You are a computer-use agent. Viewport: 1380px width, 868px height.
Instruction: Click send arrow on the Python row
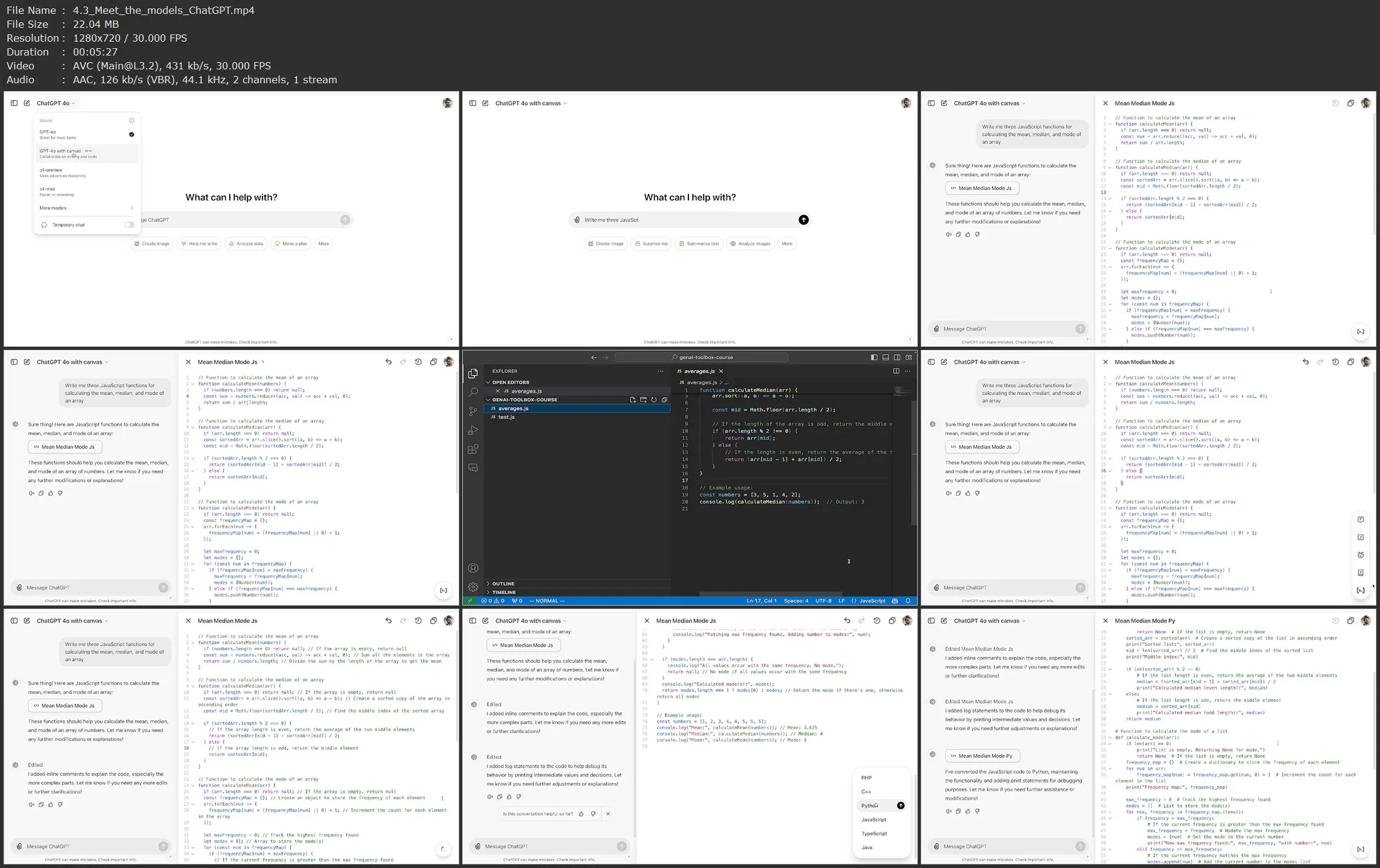point(900,806)
